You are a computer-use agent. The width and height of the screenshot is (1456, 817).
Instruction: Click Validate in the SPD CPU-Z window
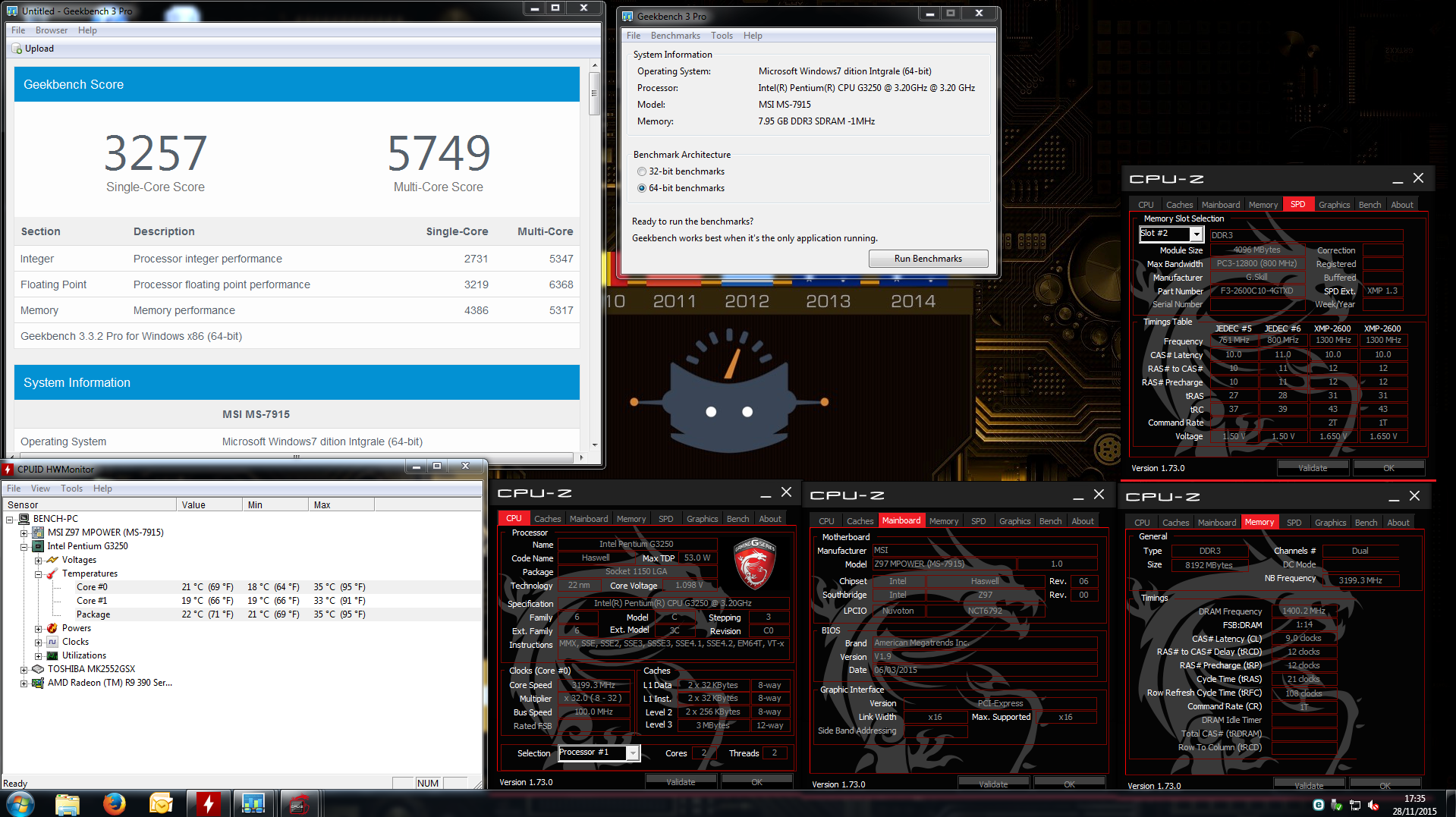(x=1313, y=468)
